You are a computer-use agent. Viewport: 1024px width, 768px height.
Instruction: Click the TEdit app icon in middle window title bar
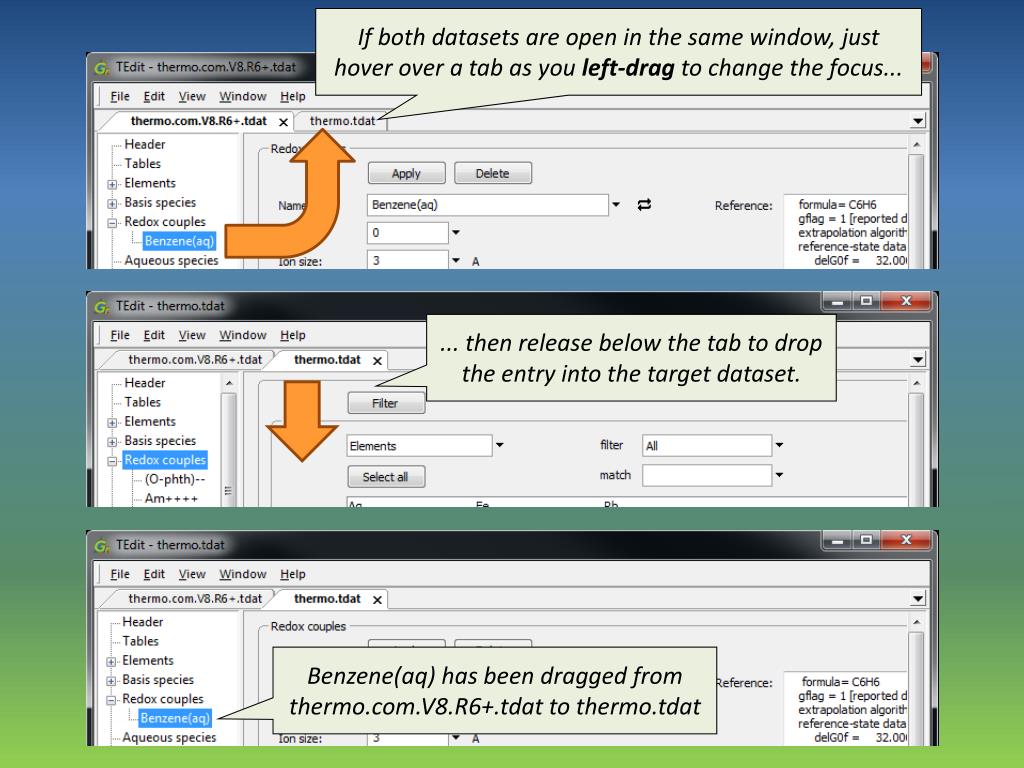point(102,306)
